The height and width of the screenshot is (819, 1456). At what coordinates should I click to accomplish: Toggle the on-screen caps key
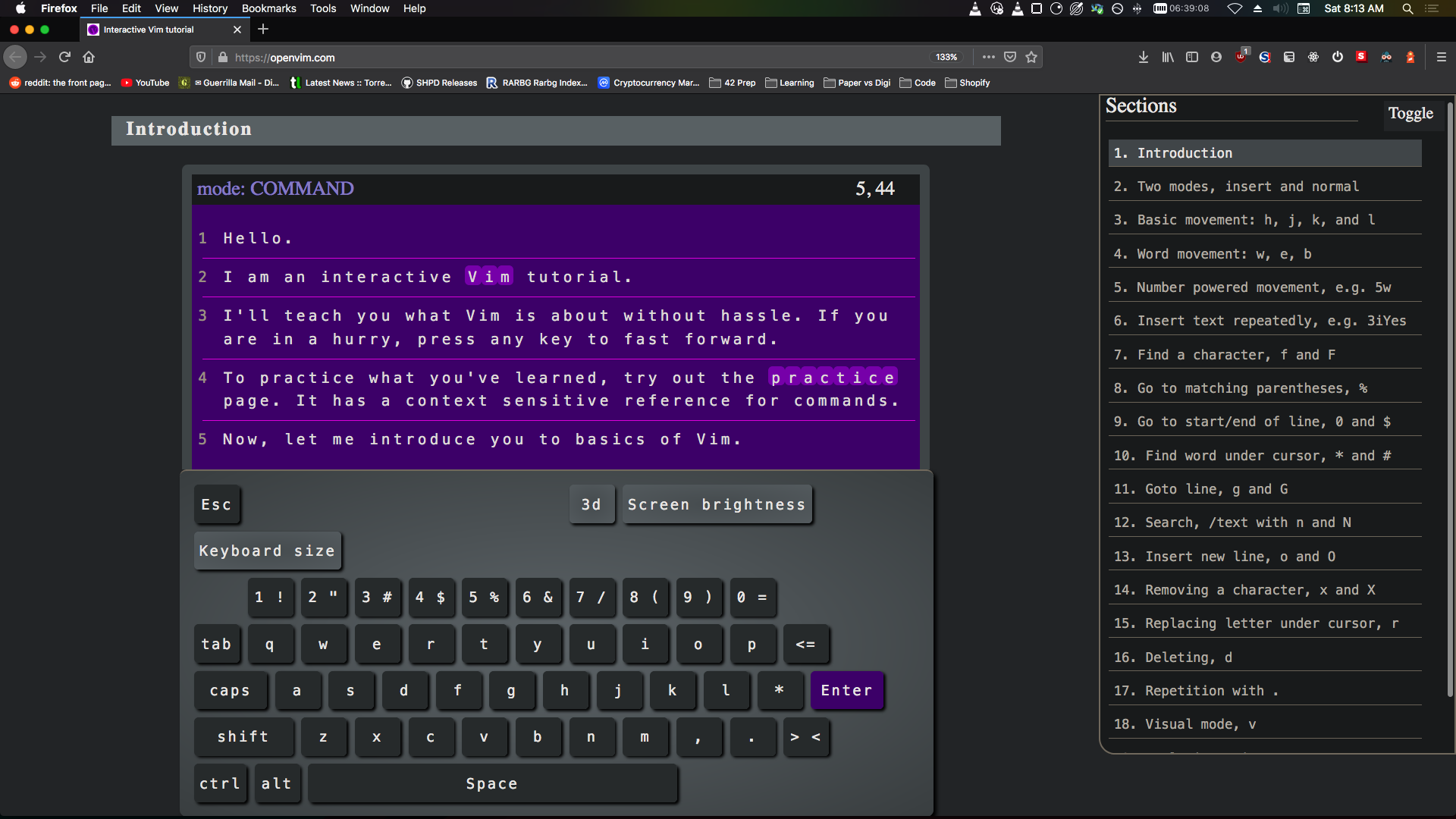tap(231, 690)
